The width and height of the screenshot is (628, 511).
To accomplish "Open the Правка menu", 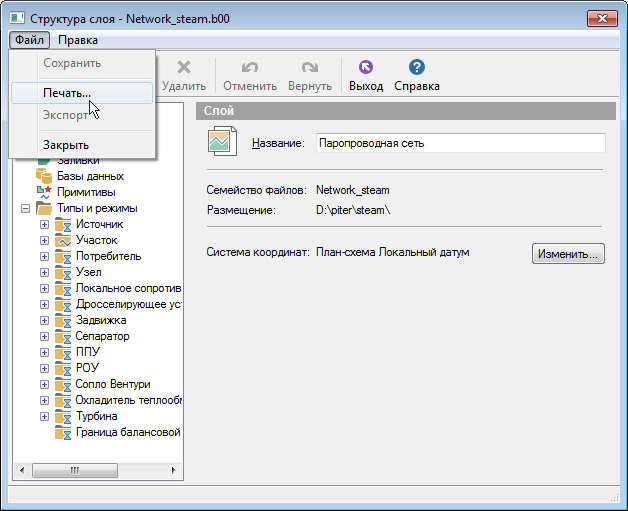I will 78,40.
